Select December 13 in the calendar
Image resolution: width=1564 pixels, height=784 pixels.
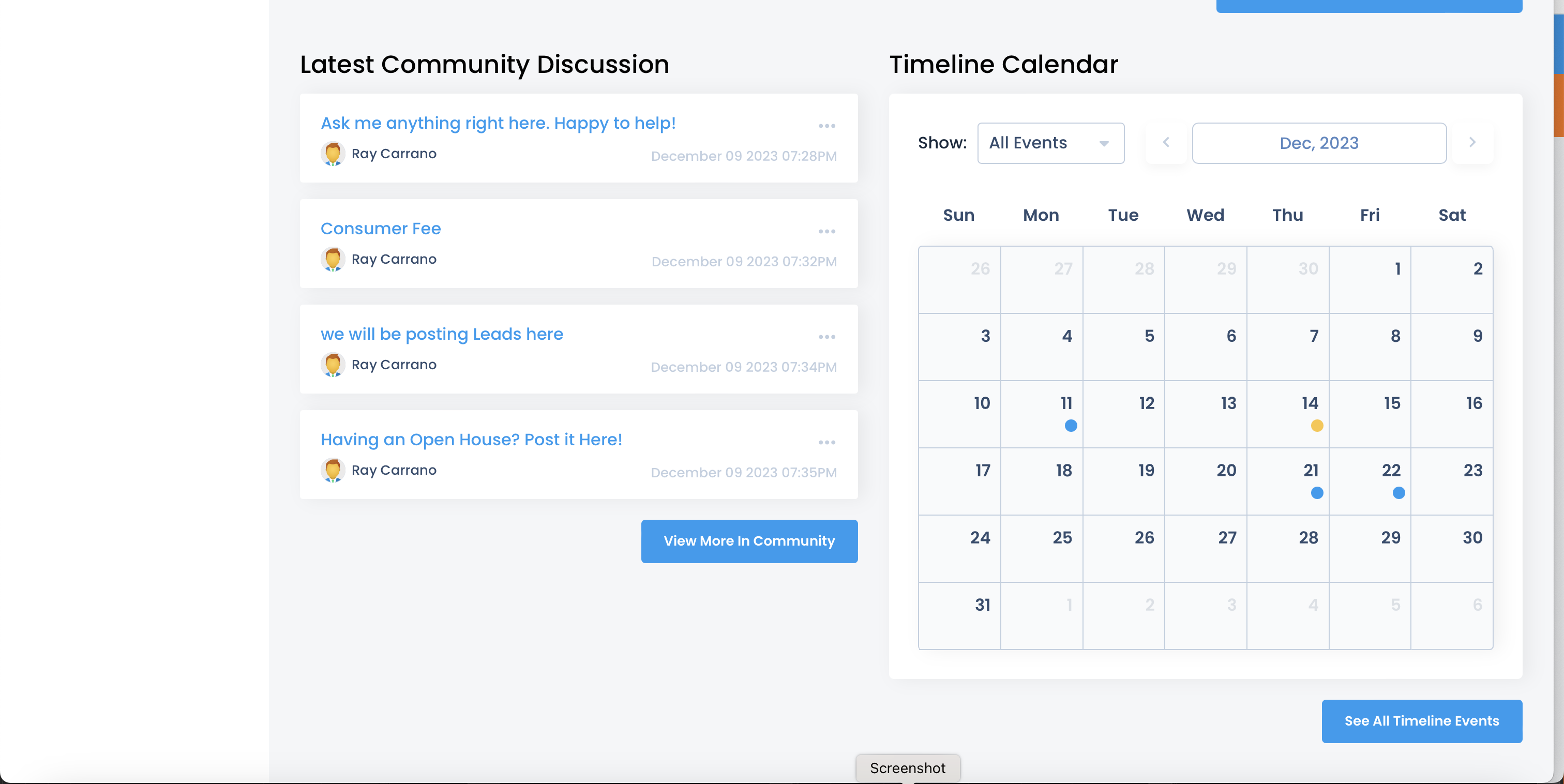[x=1206, y=415]
